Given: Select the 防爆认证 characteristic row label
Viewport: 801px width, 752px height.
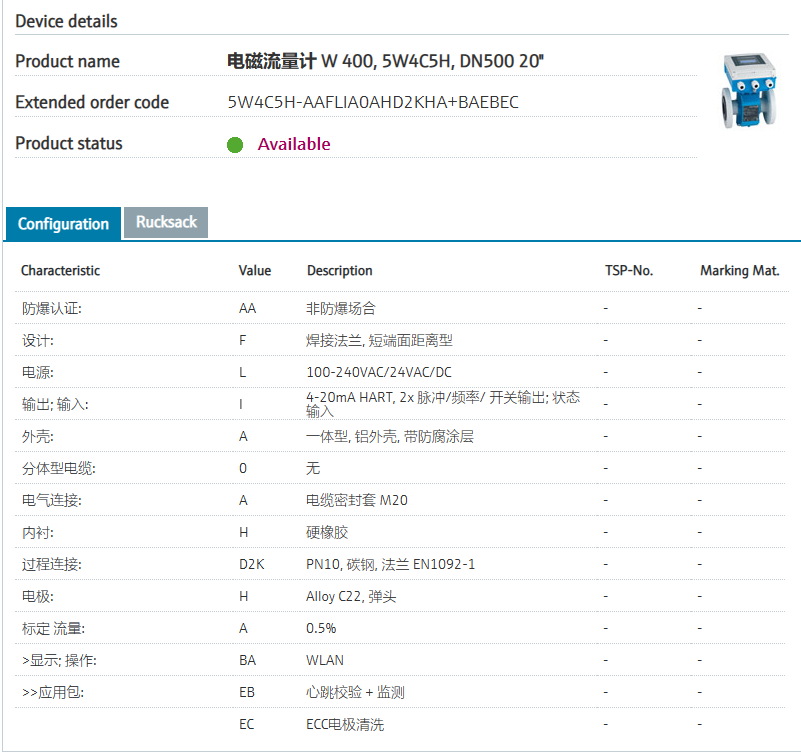Looking at the screenshot, I should tap(51, 309).
